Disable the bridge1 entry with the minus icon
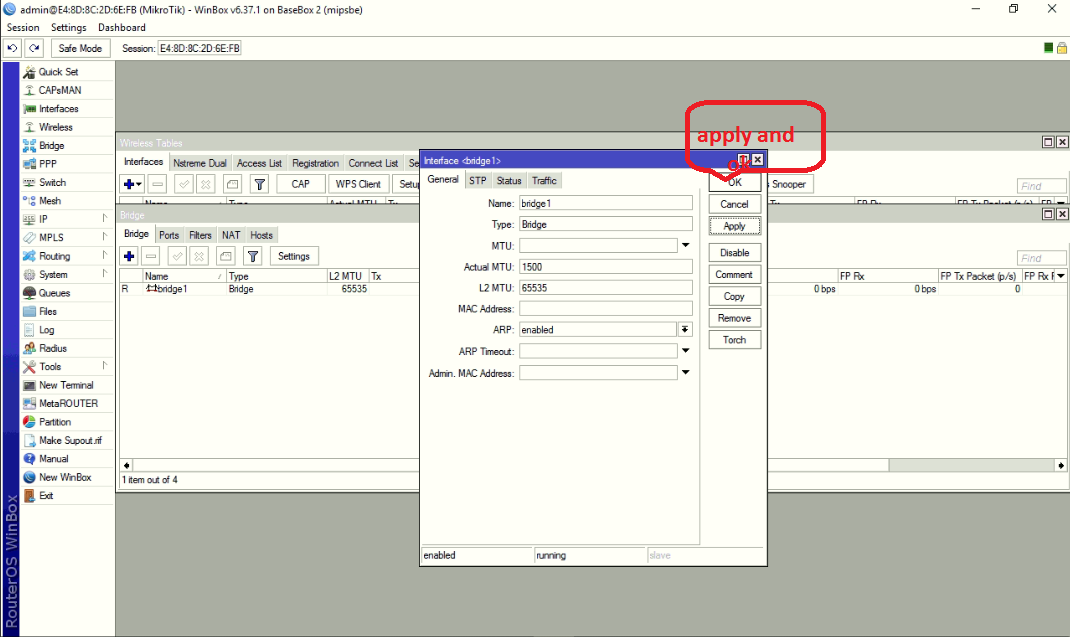 tap(151, 256)
